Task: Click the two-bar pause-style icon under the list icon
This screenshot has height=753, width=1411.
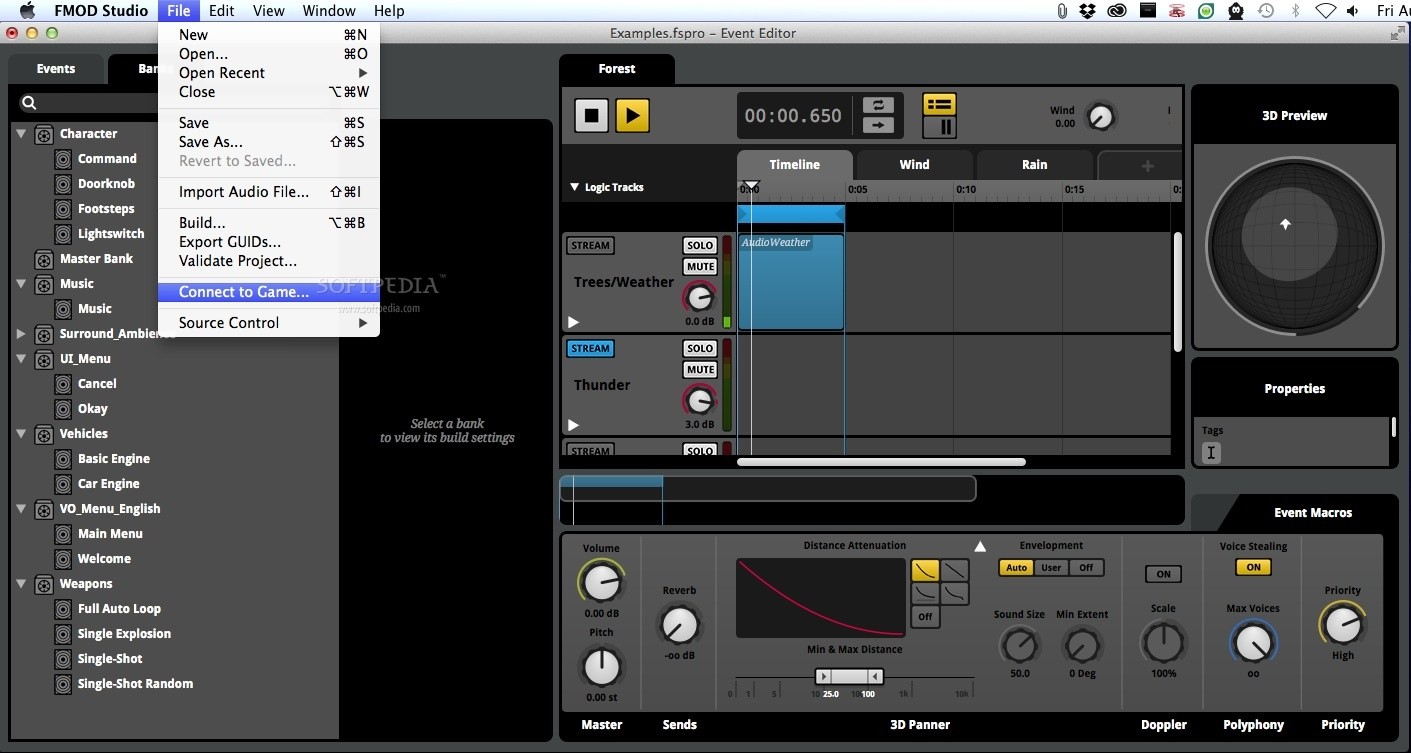Action: pos(939,127)
